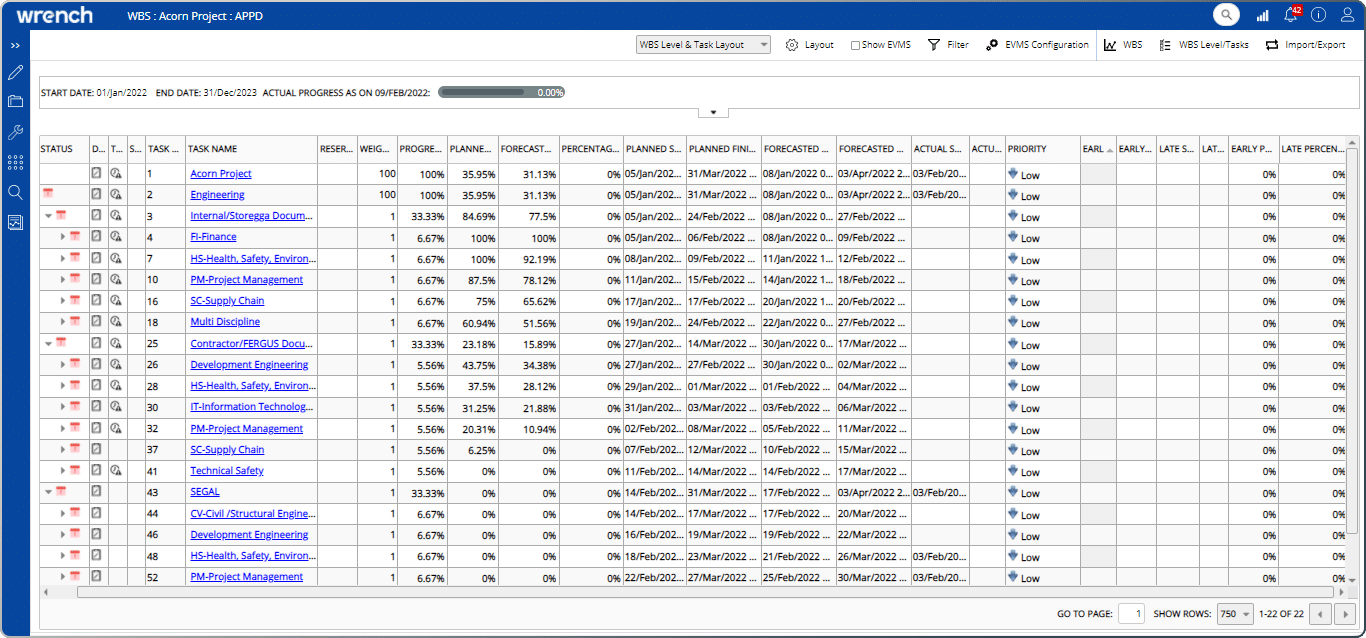Click the document icon in Technical Safety row
This screenshot has width=1366, height=638.
click(97, 470)
